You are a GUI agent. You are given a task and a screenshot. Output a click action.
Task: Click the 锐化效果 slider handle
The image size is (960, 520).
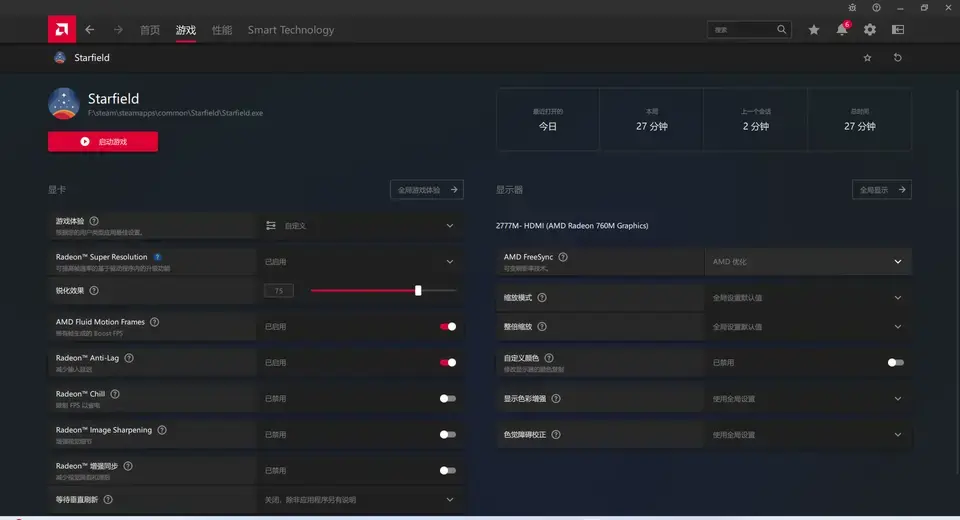pos(418,290)
